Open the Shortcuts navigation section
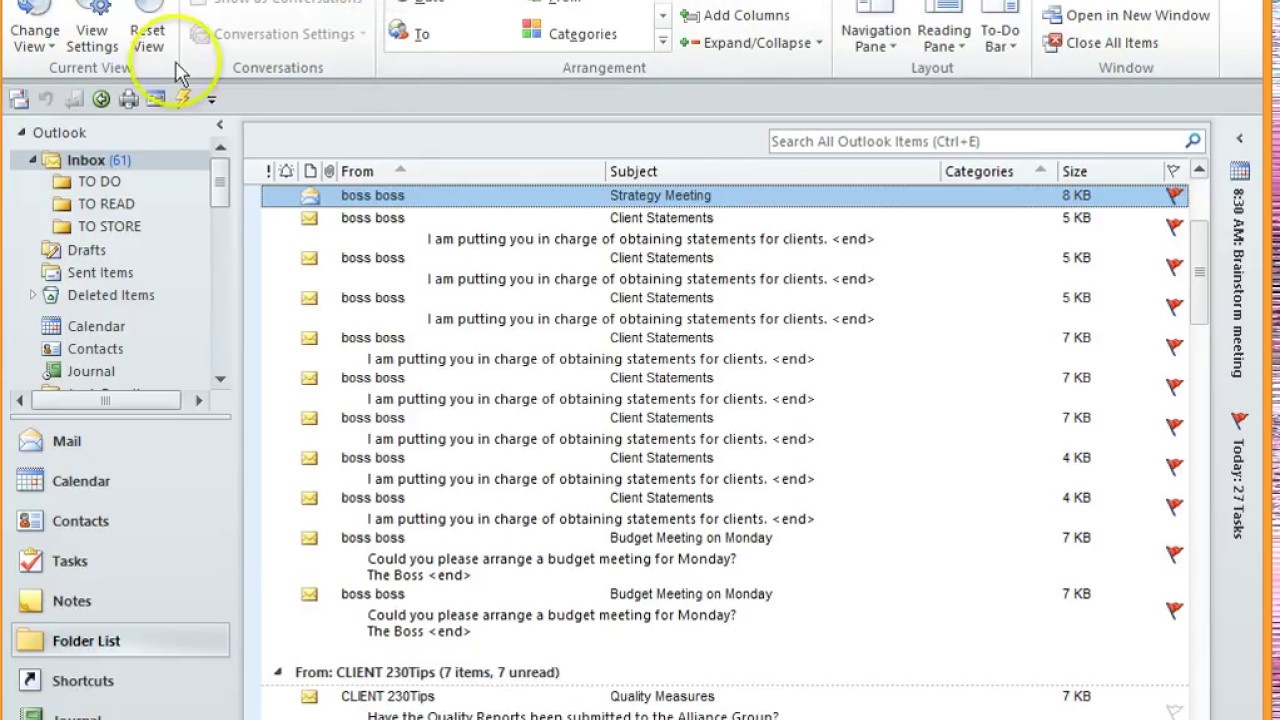This screenshot has height=720, width=1280. (120, 681)
